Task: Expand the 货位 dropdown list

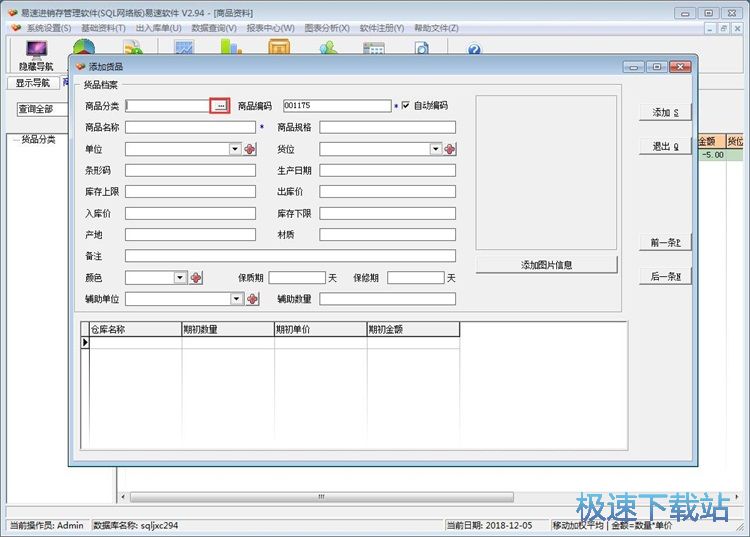Action: [436, 149]
